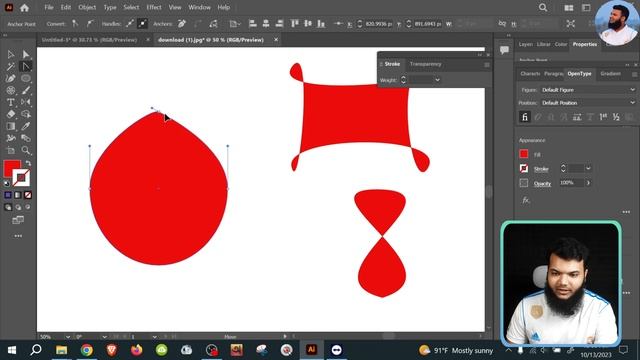Select the Artboard tool

click(11, 150)
